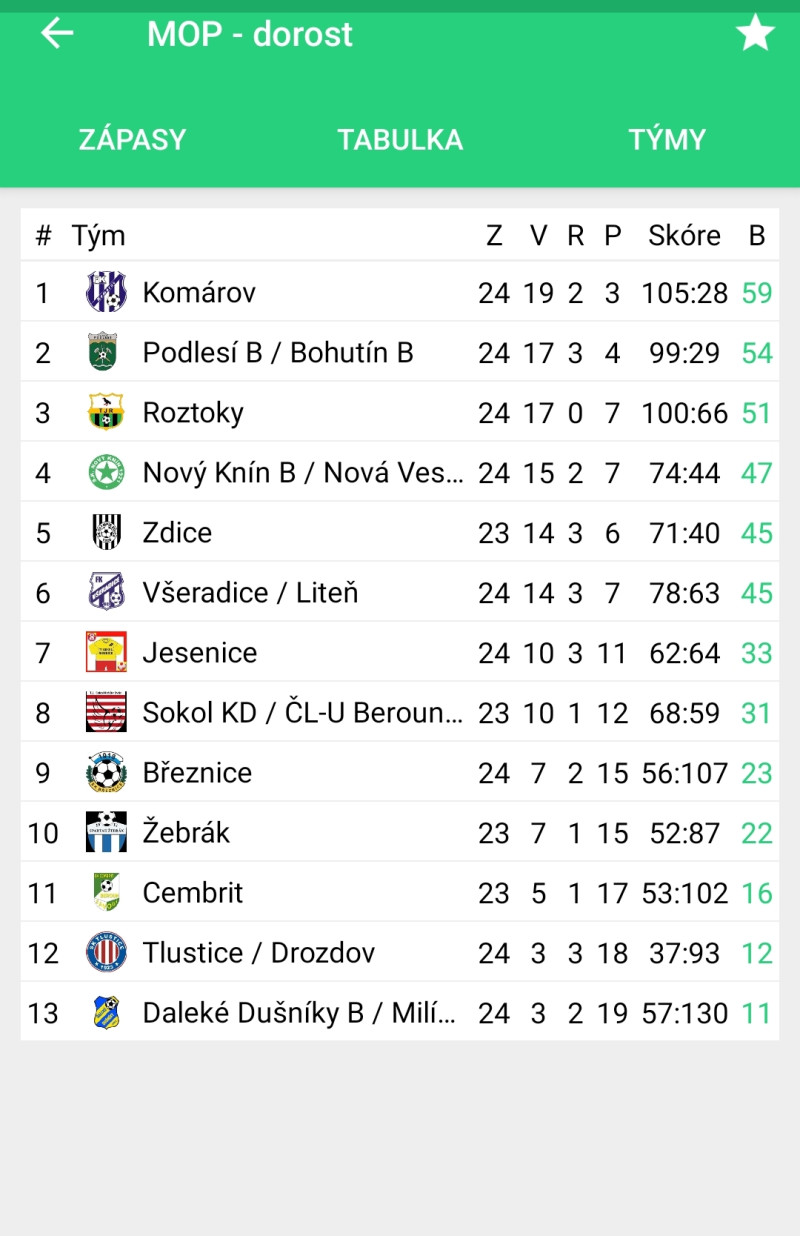
Task: Click the Komárov club logo
Action: [106, 292]
